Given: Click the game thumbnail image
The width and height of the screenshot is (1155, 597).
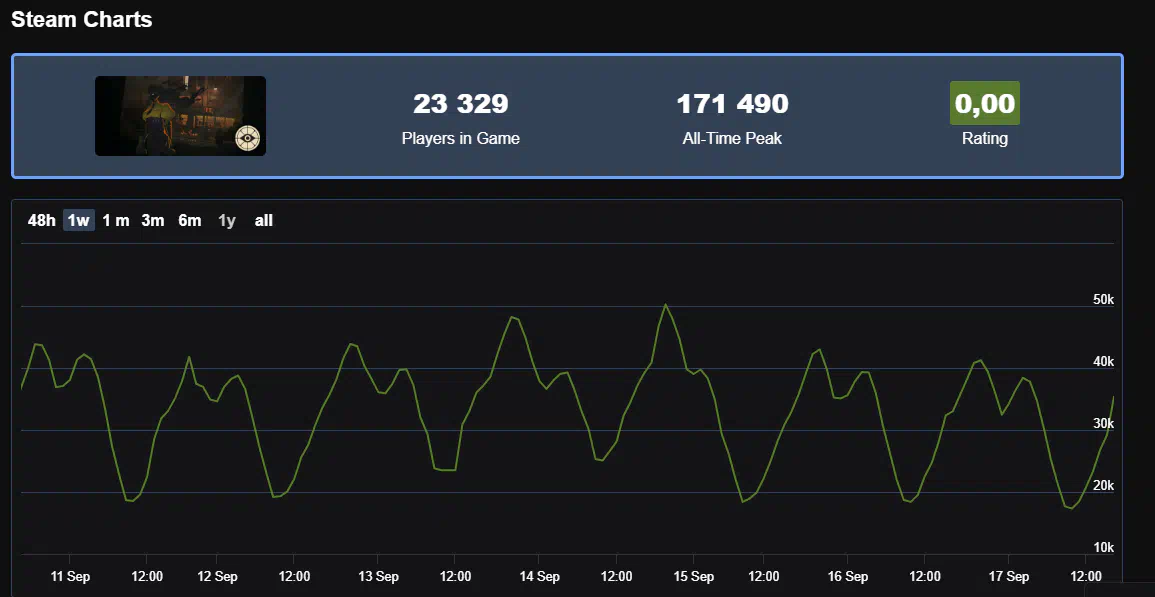Looking at the screenshot, I should click(x=180, y=115).
